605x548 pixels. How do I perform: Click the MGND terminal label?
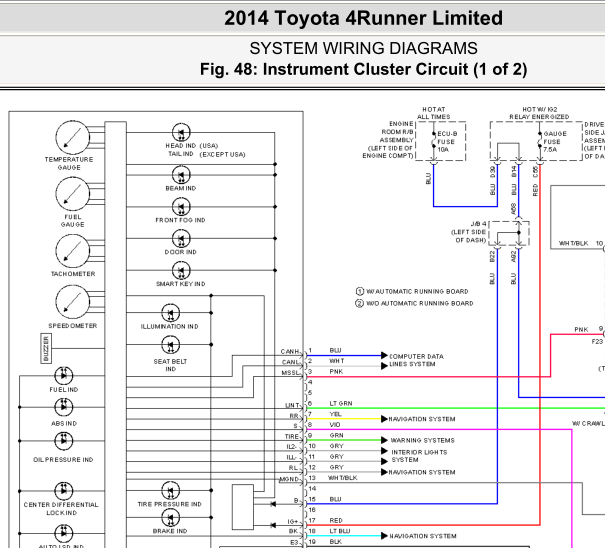(289, 479)
